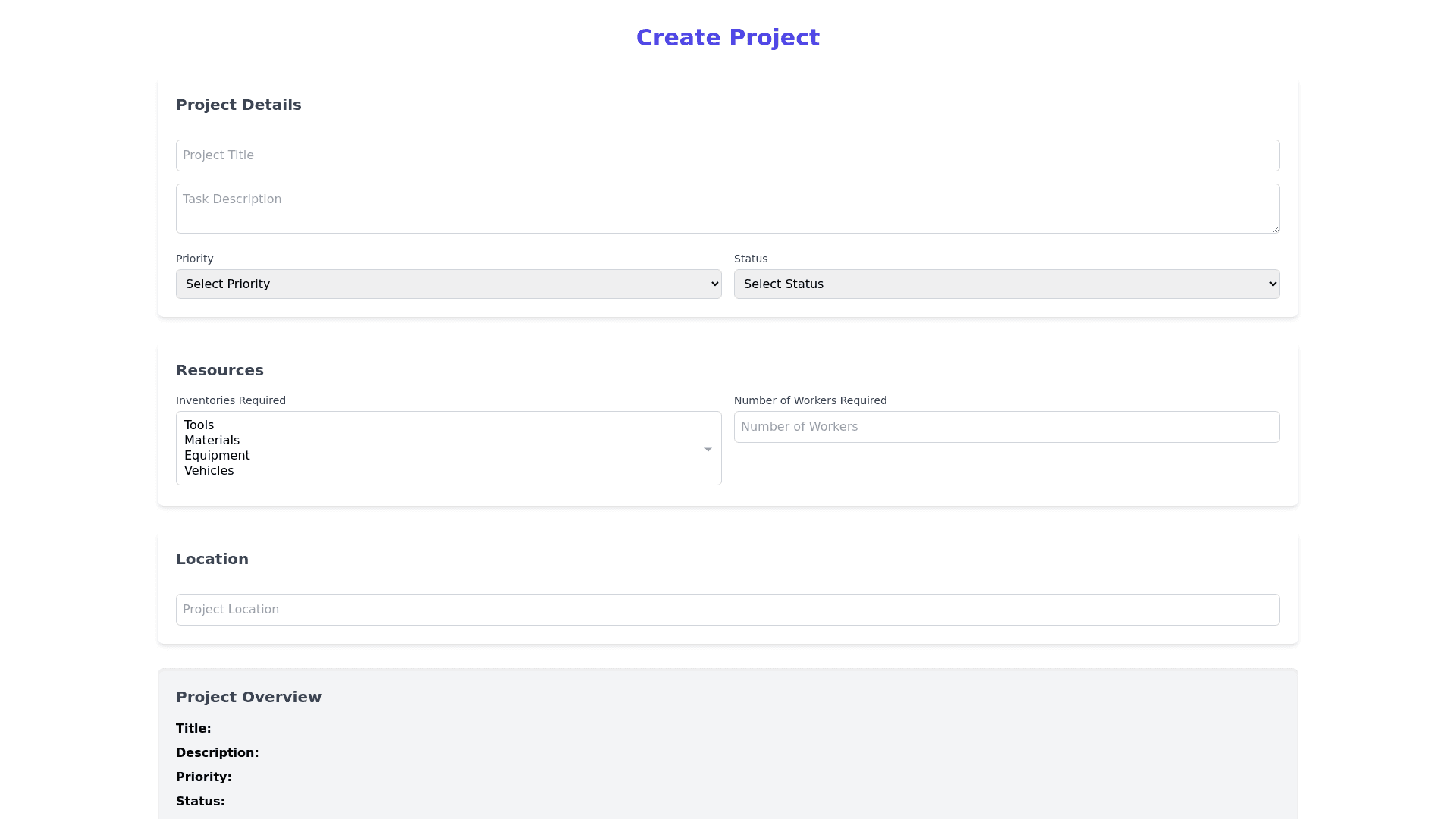Pick Vehicles in the inventories list
The width and height of the screenshot is (1456, 819).
tap(209, 471)
